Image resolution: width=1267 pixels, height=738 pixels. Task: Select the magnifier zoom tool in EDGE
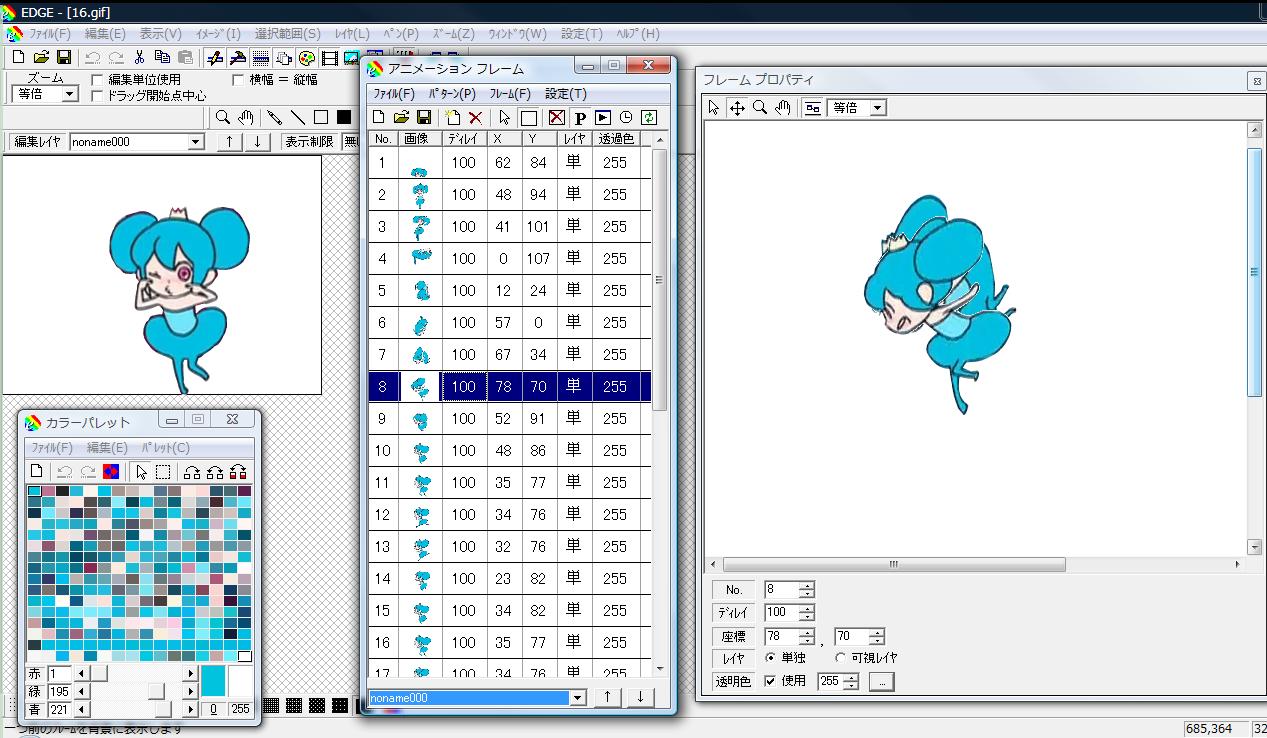(x=224, y=117)
